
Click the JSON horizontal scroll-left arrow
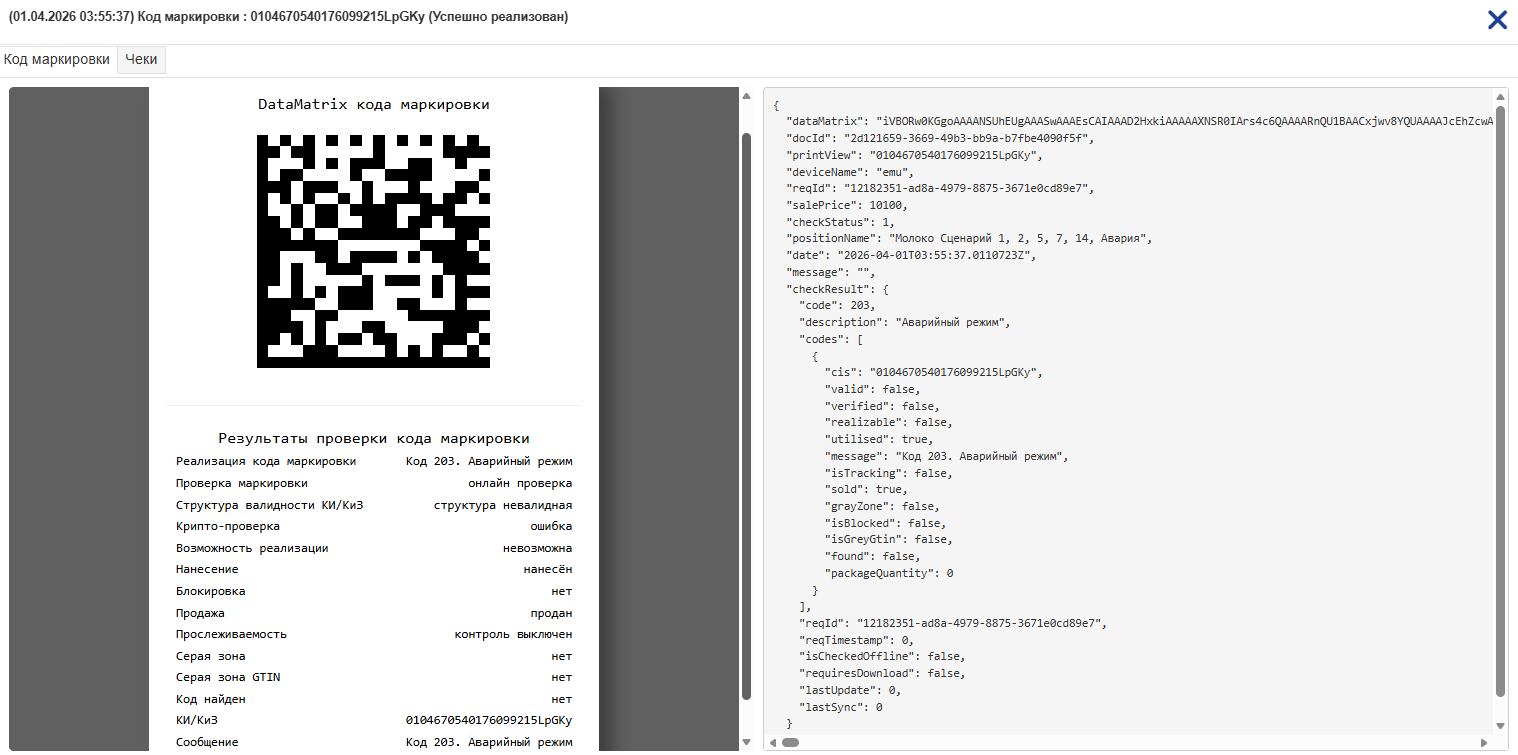[774, 742]
